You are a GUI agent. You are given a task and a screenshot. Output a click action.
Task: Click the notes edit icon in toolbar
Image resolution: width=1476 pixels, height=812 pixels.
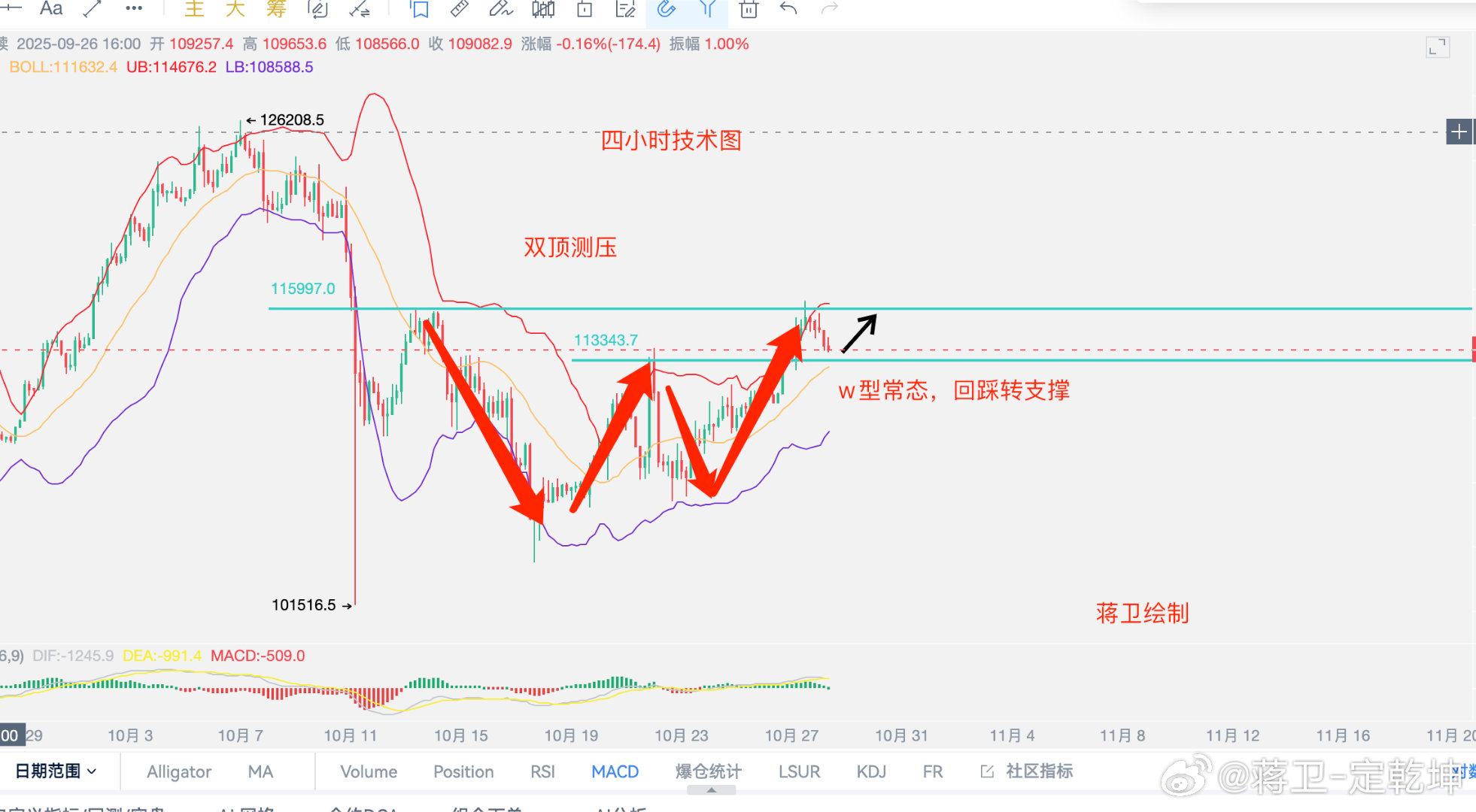pyautogui.click(x=625, y=10)
